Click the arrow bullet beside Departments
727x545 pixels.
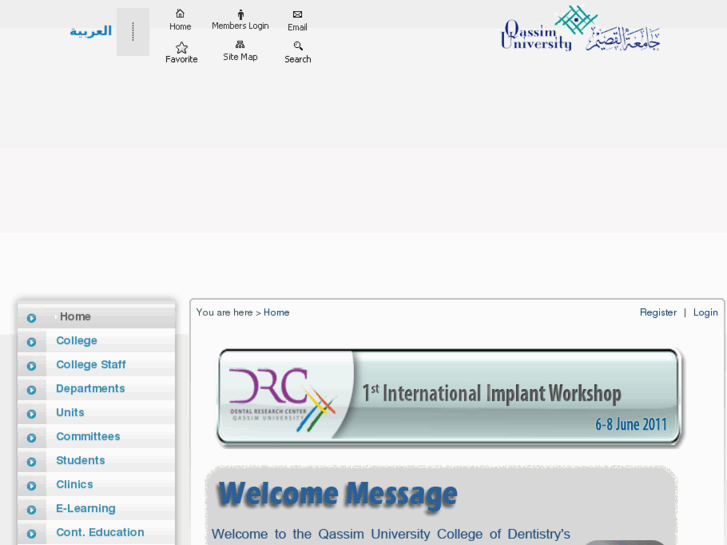(31, 390)
